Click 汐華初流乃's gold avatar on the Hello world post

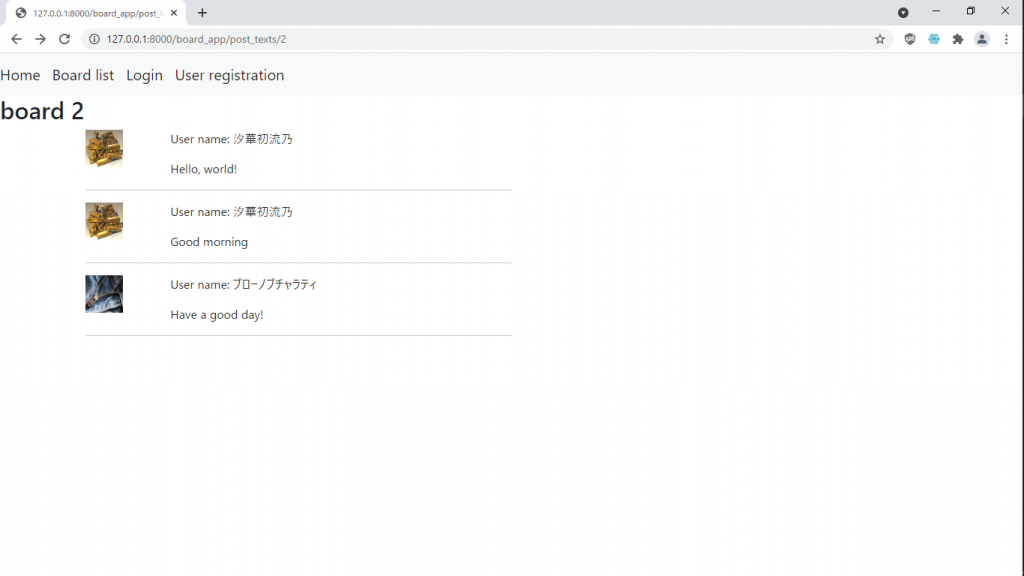[103, 148]
